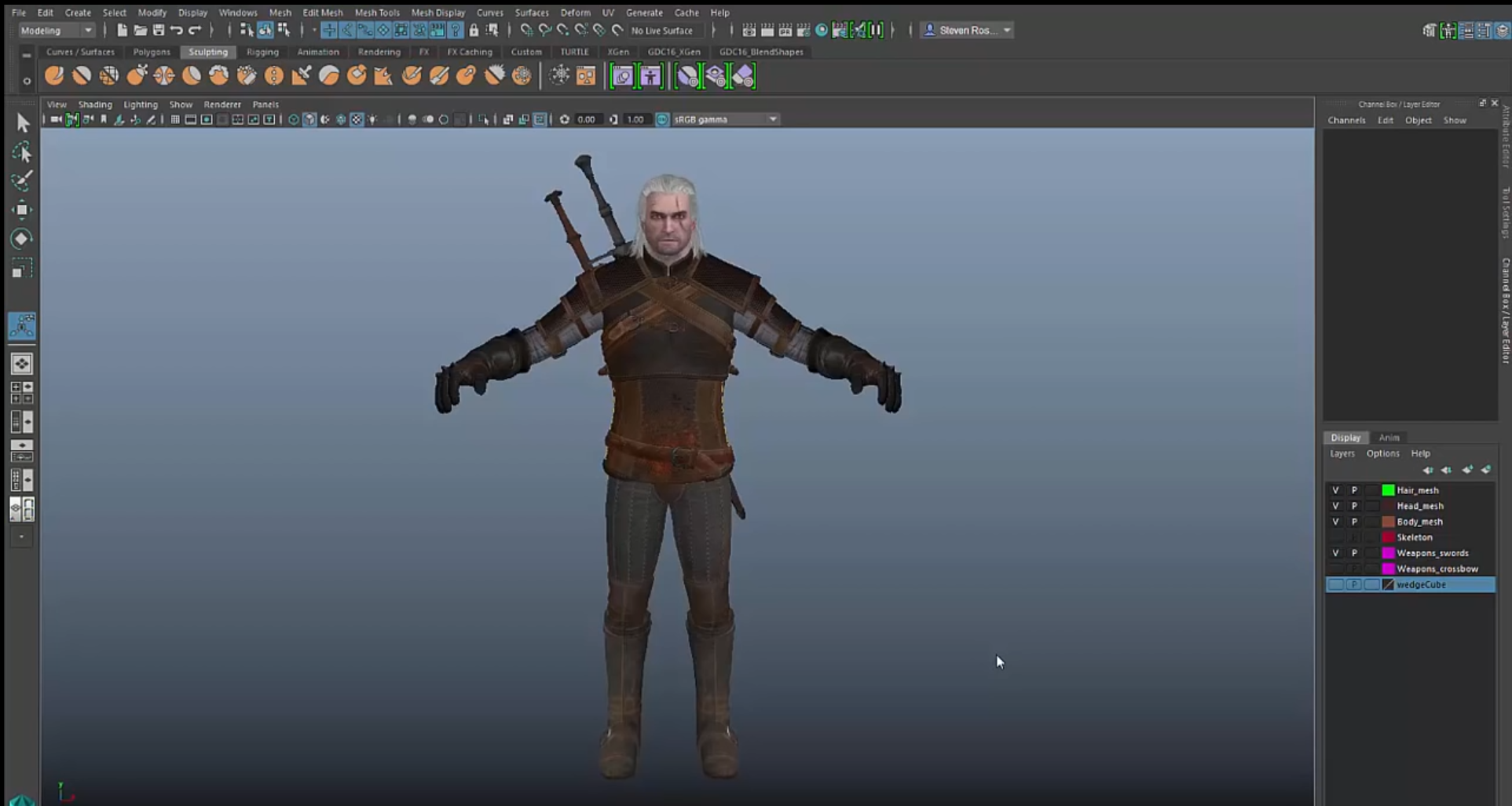
Task: Open Layer Editor Options menu
Action: [1382, 453]
